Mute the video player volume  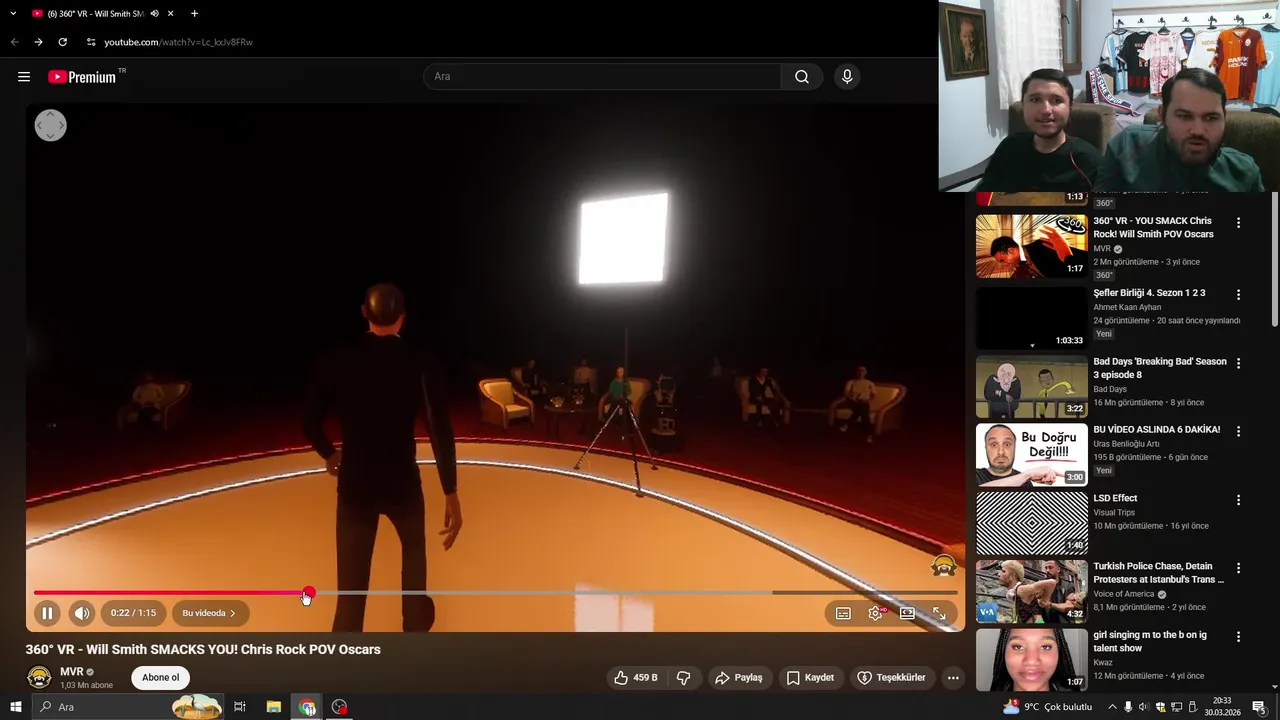coord(82,613)
